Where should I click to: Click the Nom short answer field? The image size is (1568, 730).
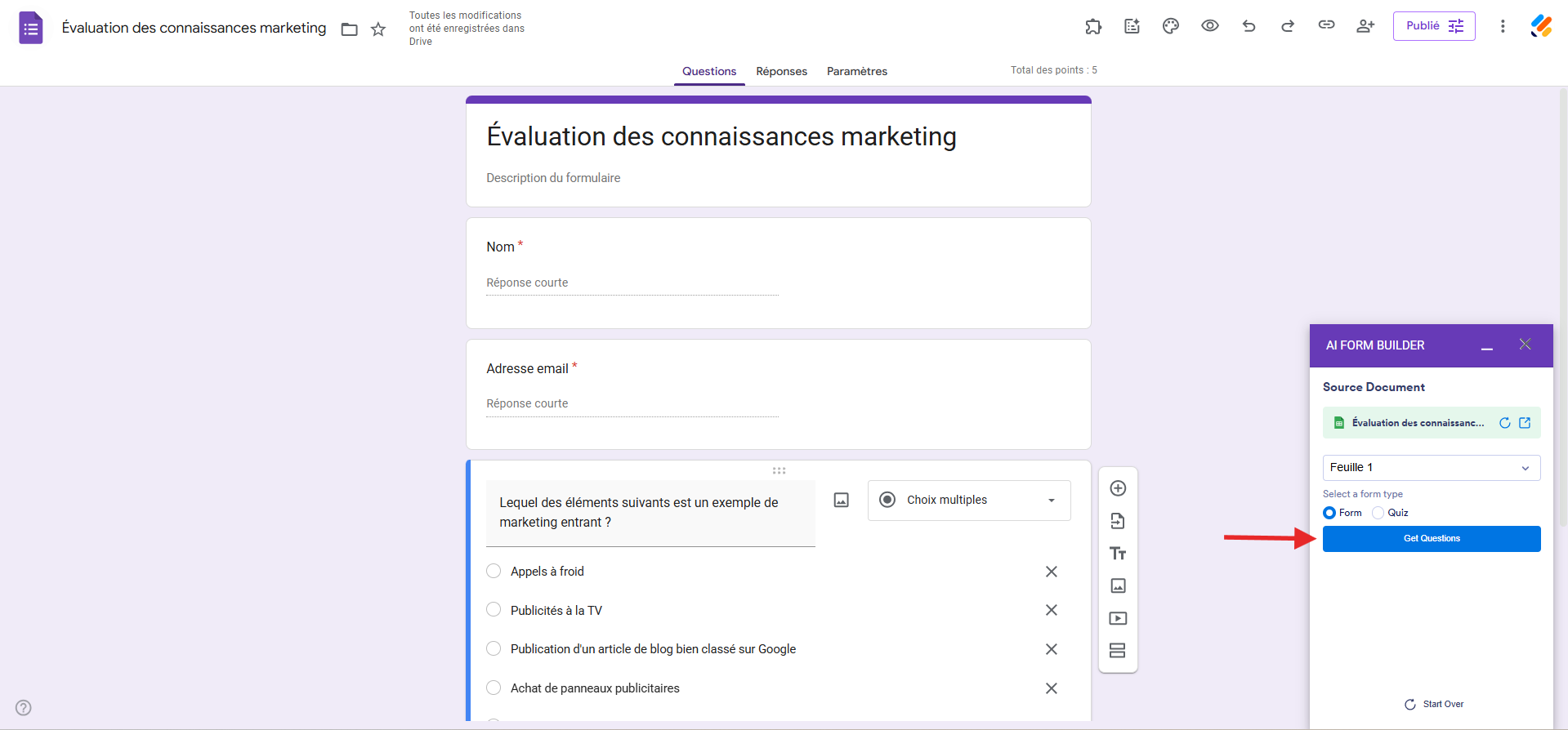632,283
